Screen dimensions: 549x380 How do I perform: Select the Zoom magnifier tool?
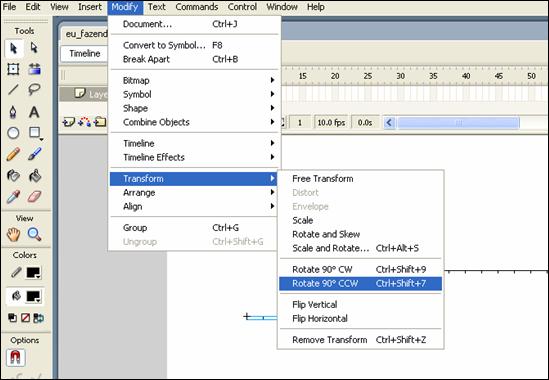34,234
